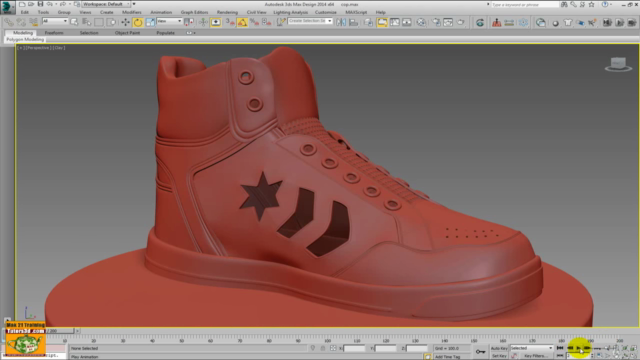Click the Unlink Selection tool
The image size is (640, 360).
click(x=21, y=22)
